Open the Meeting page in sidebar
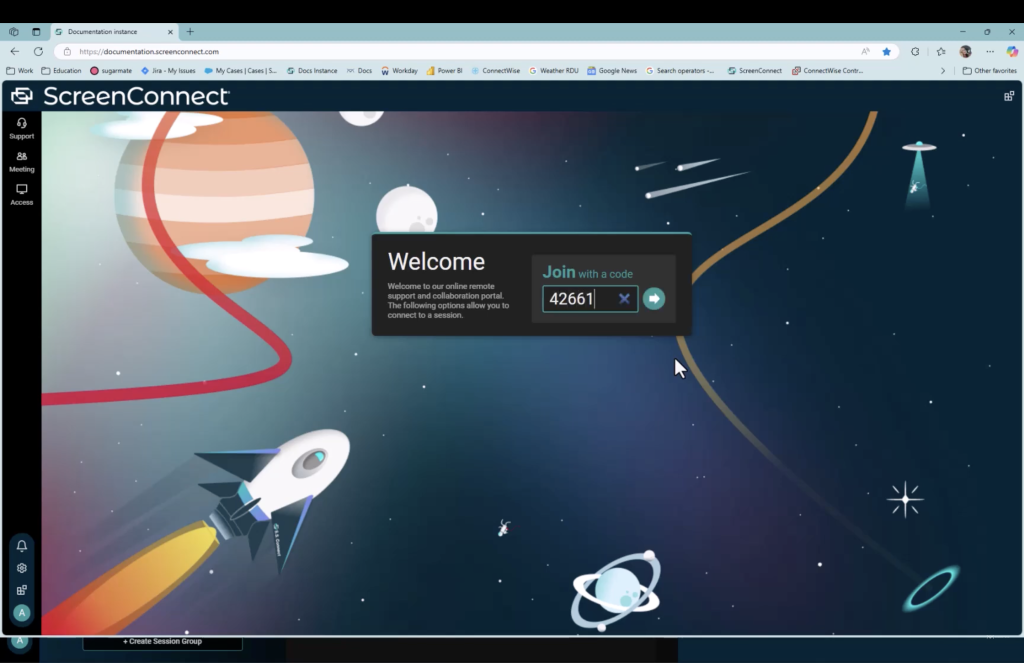1024x663 pixels. click(x=21, y=161)
